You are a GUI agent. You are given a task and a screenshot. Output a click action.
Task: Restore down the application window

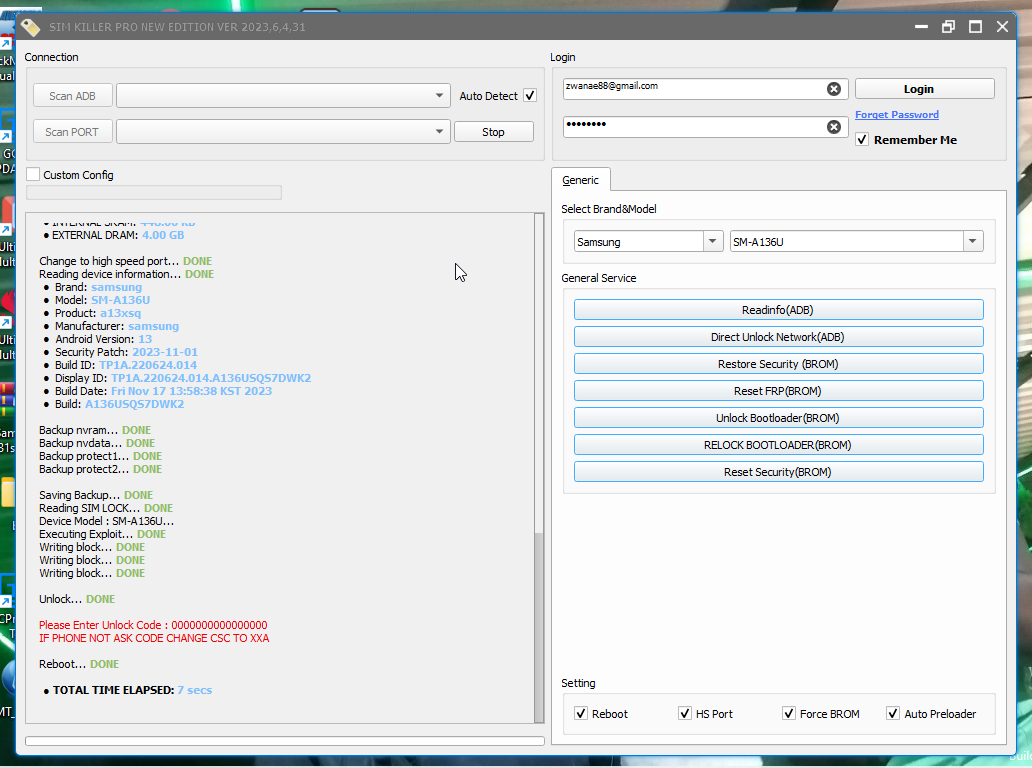[x=948, y=27]
